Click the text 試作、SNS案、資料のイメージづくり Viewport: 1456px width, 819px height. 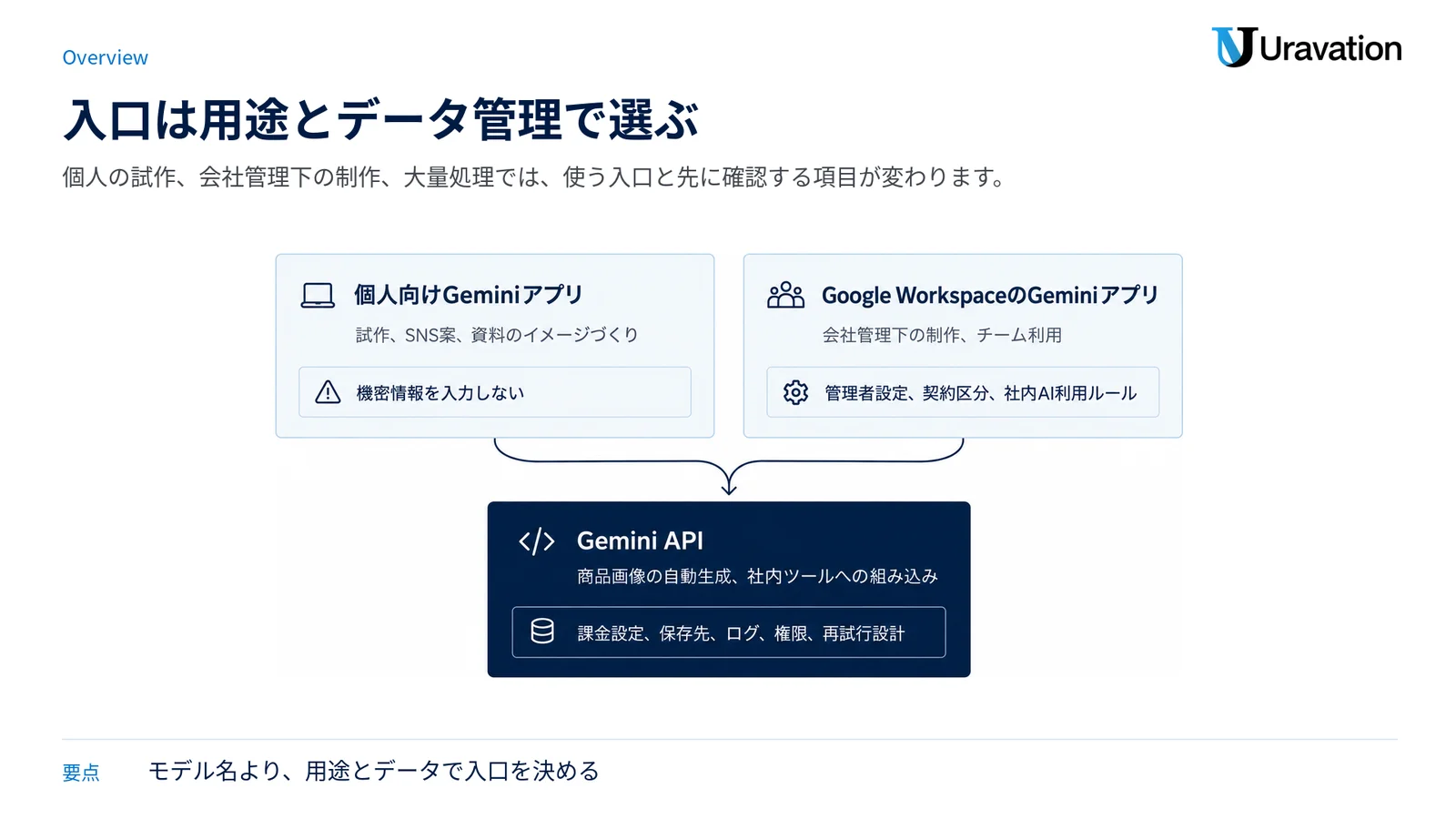497,335
